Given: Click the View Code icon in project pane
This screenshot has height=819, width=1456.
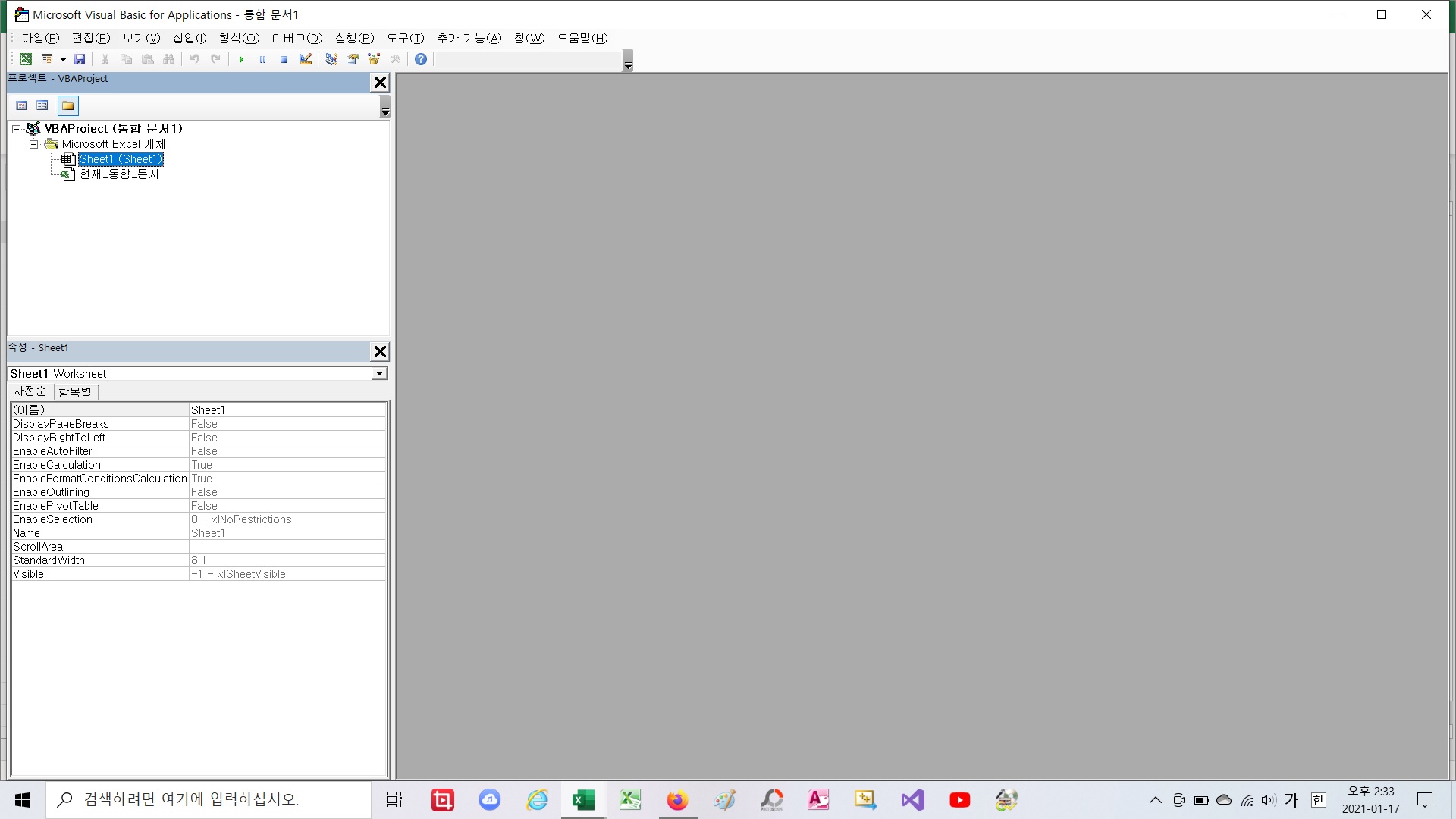Looking at the screenshot, I should pos(21,105).
